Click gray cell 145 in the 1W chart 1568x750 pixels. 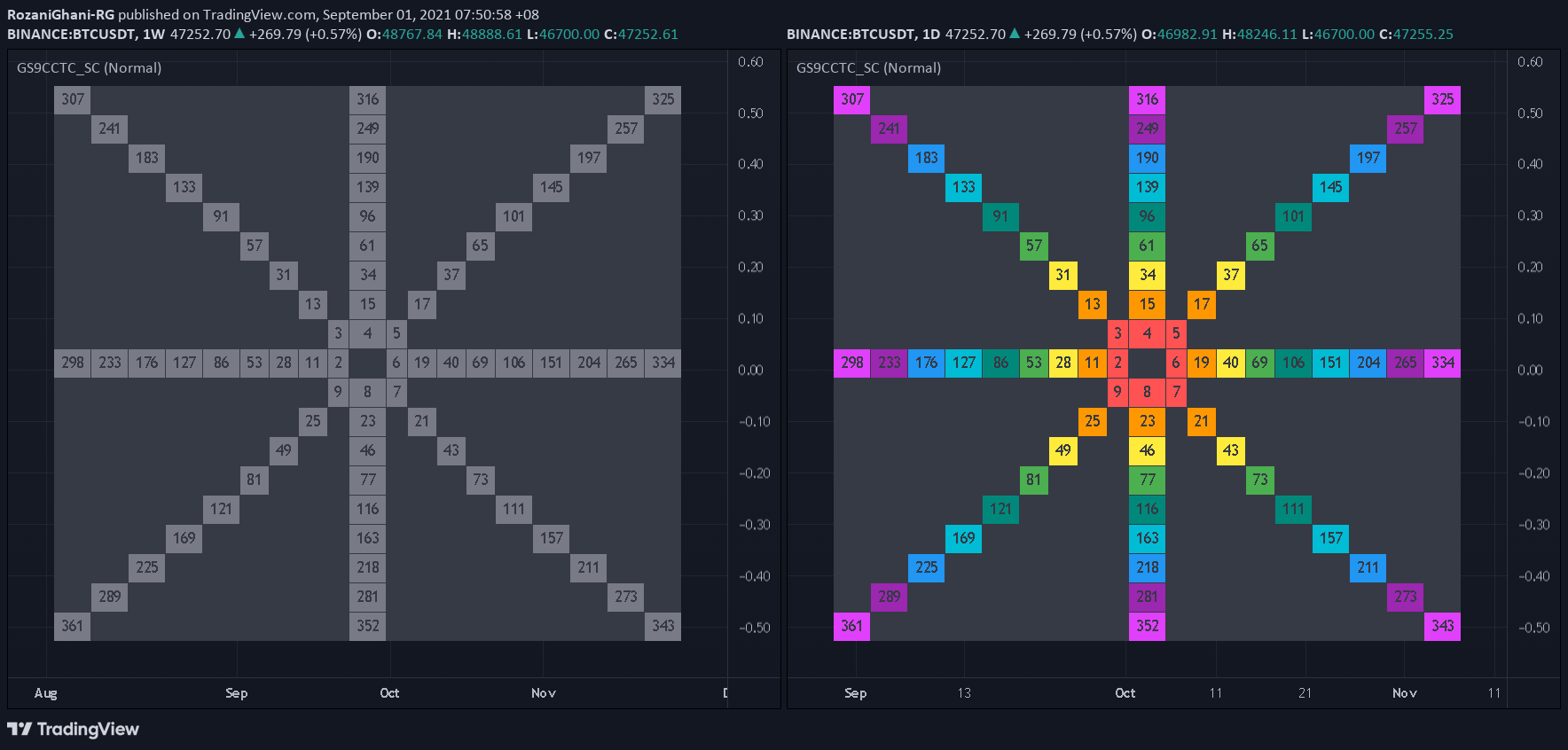(x=551, y=187)
